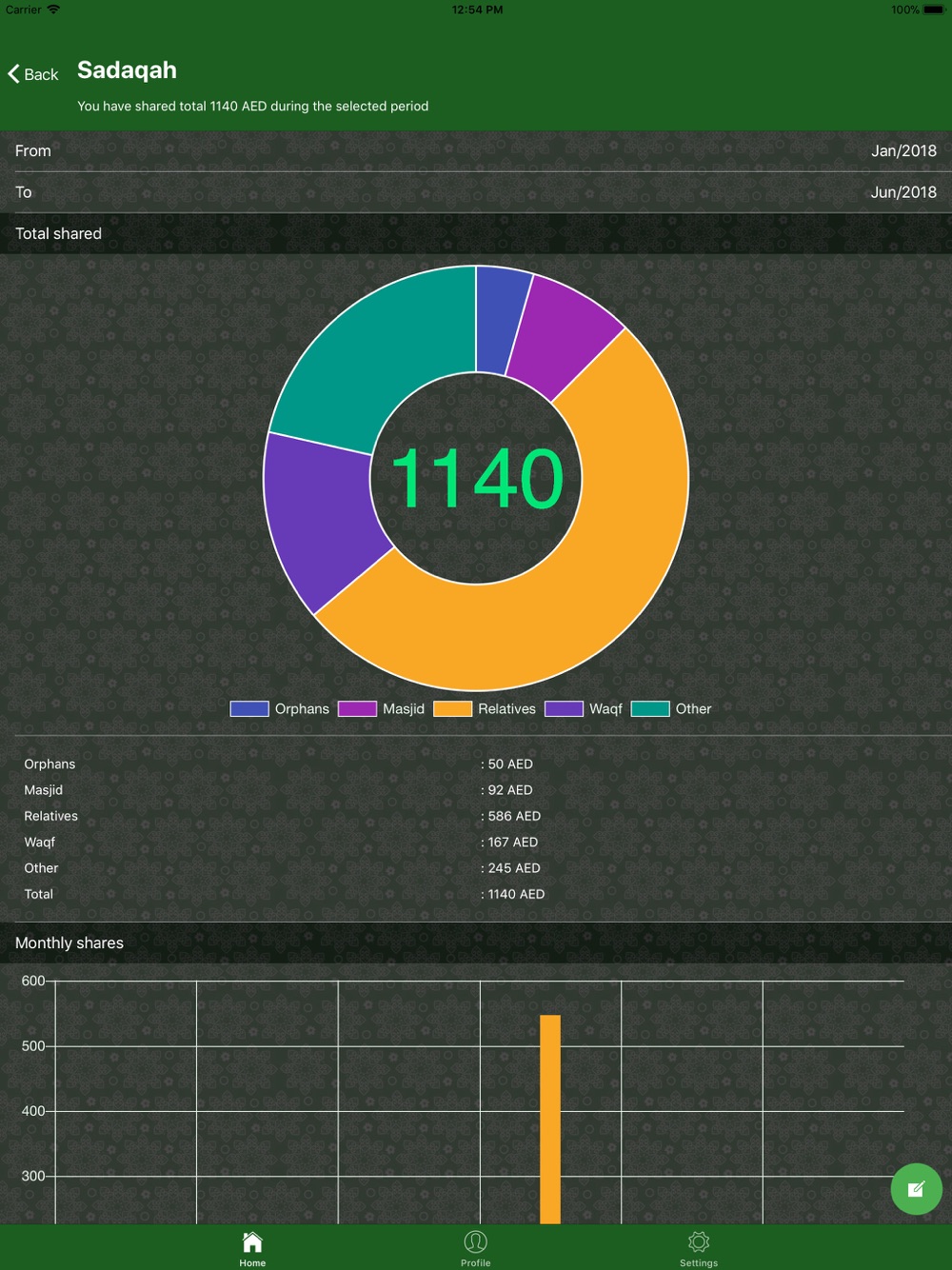This screenshot has height=1270, width=952.
Task: Tap the Back chevron icon
Action: [x=13, y=74]
